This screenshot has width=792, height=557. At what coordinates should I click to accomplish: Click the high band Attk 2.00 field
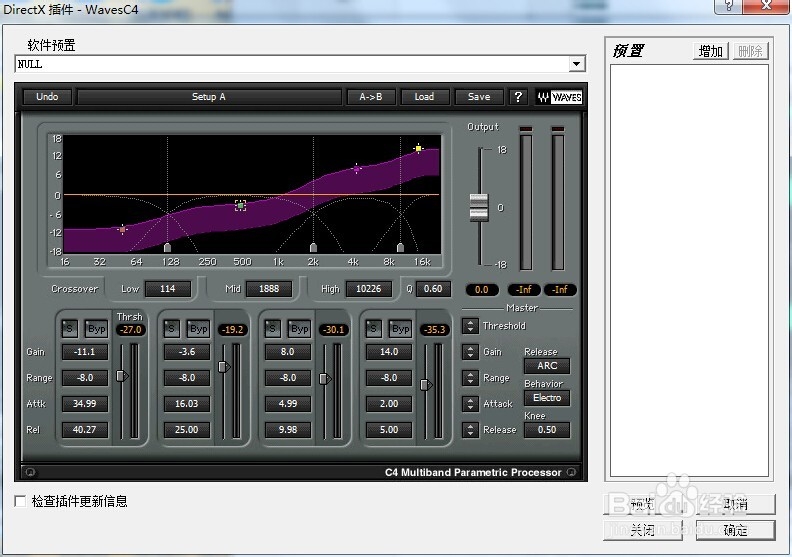(389, 403)
